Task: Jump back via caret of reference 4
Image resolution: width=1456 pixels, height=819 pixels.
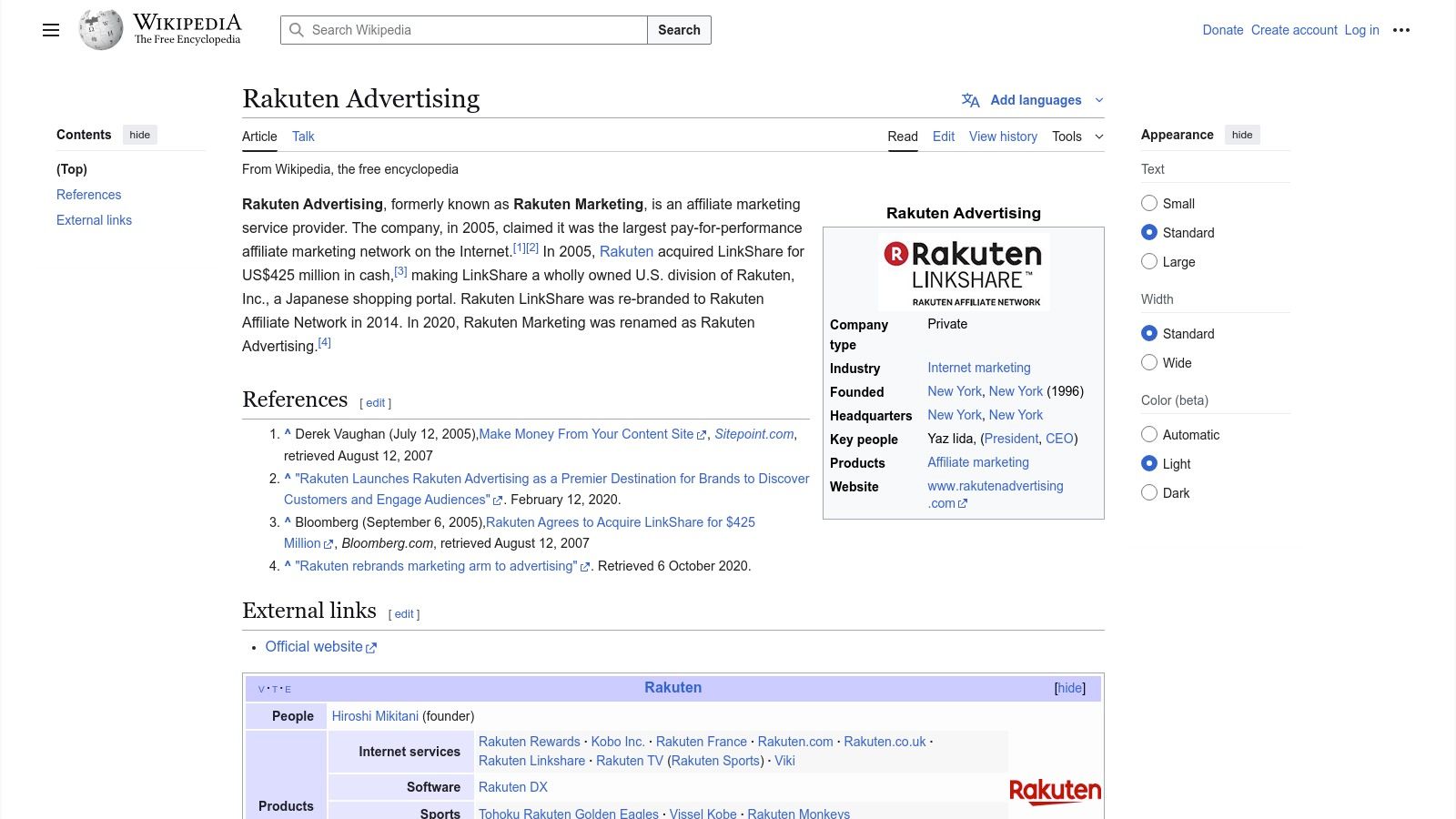Action: (x=288, y=566)
